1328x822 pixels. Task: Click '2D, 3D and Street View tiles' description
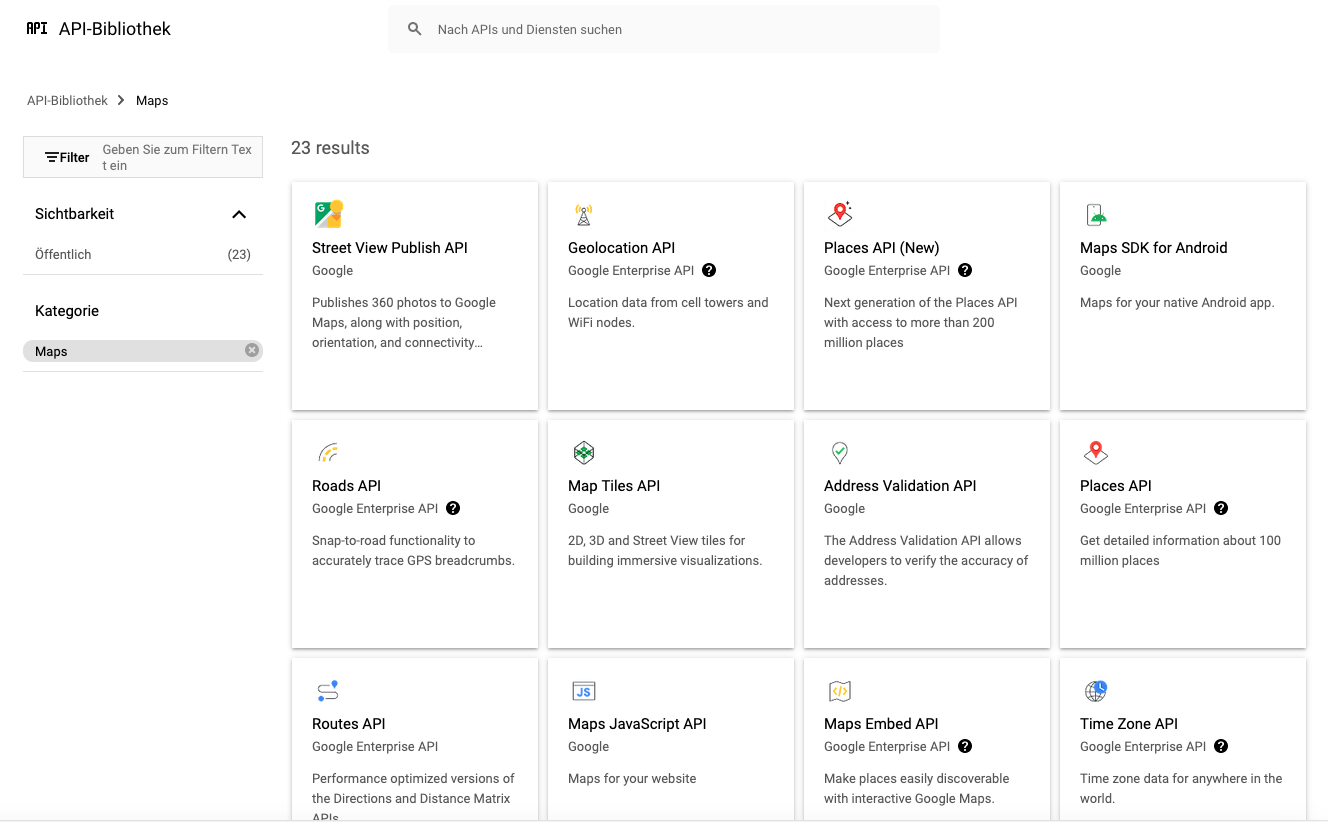tap(665, 550)
